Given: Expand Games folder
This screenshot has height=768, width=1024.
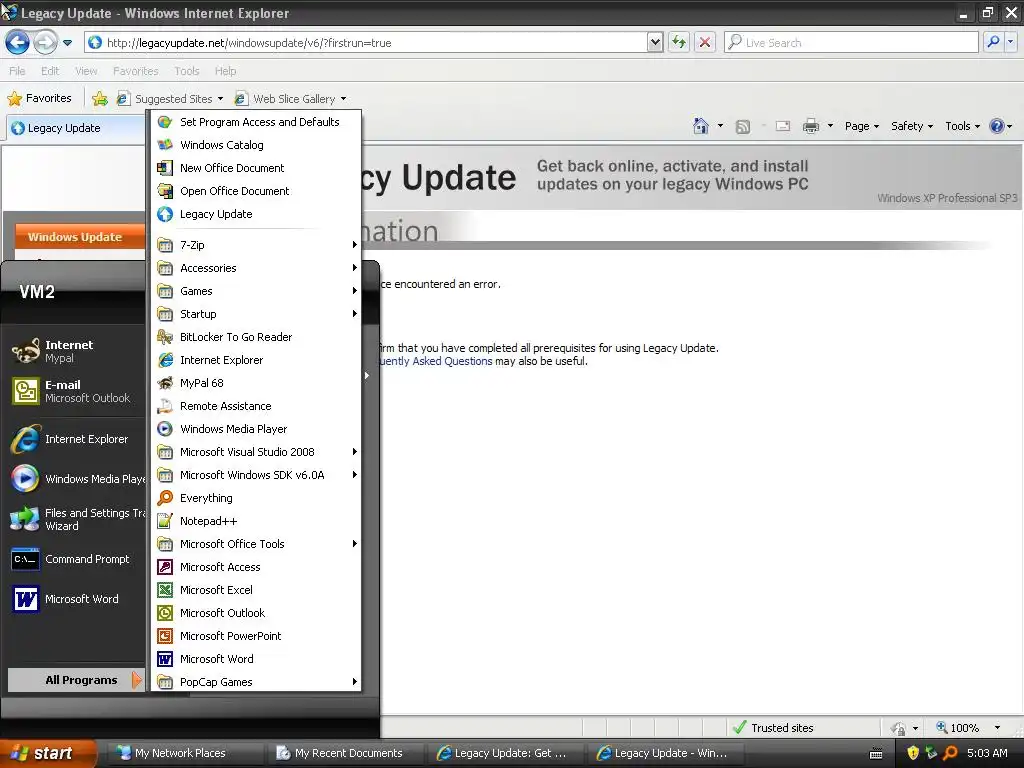Looking at the screenshot, I should tap(256, 291).
